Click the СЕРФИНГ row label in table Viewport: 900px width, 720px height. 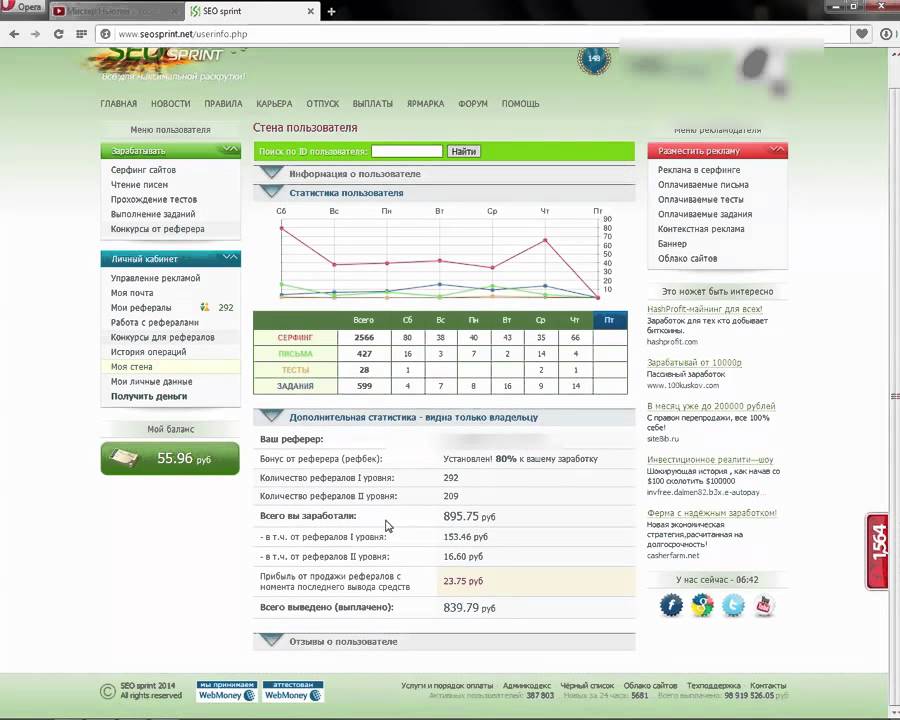coord(295,338)
